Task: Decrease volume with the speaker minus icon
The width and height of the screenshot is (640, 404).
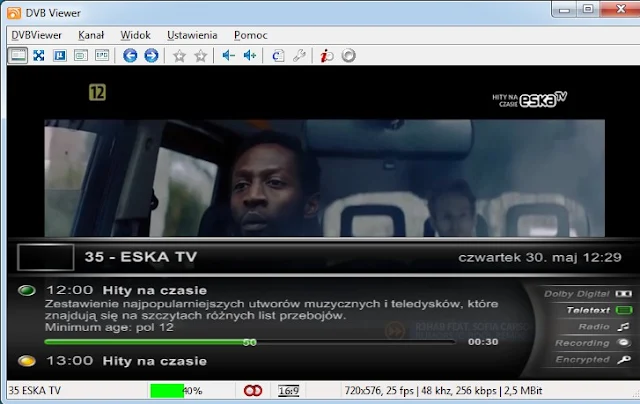Action: click(x=229, y=55)
